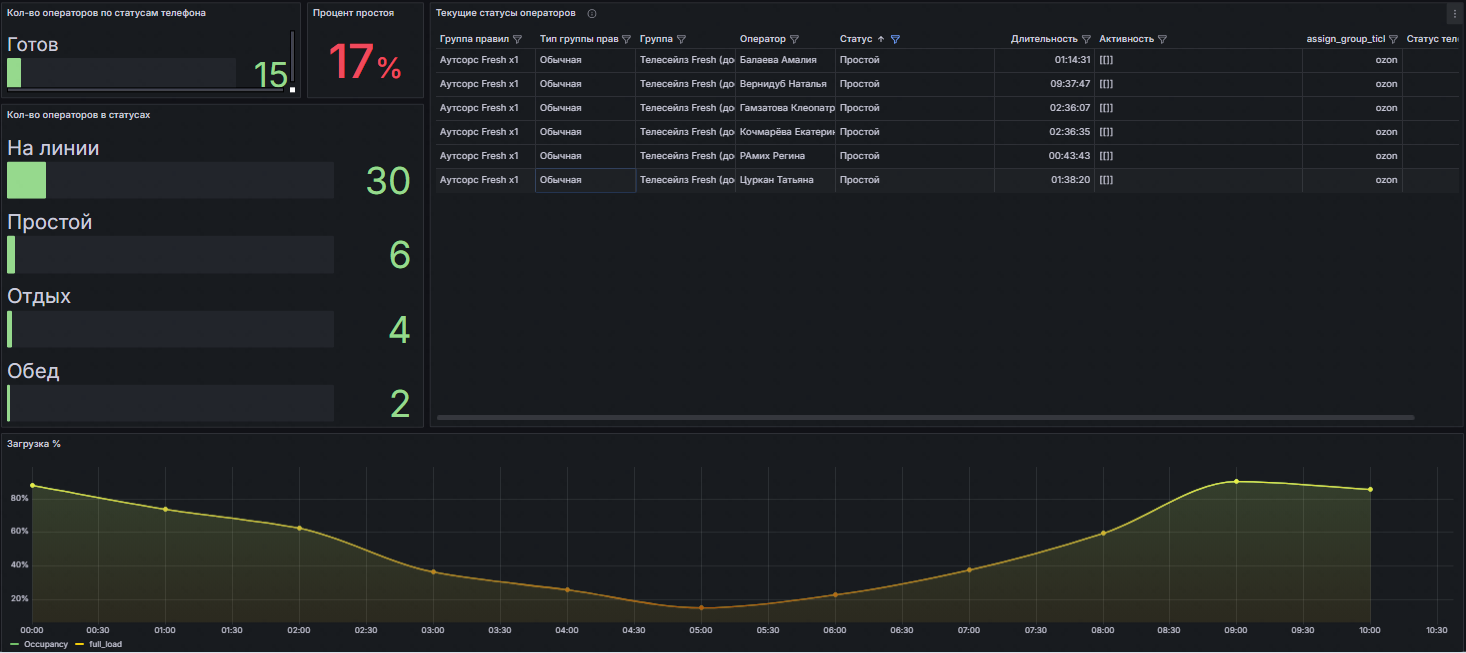This screenshot has width=1466, height=653.
Task: Open filter icon next to Группа header
Action: click(681, 39)
